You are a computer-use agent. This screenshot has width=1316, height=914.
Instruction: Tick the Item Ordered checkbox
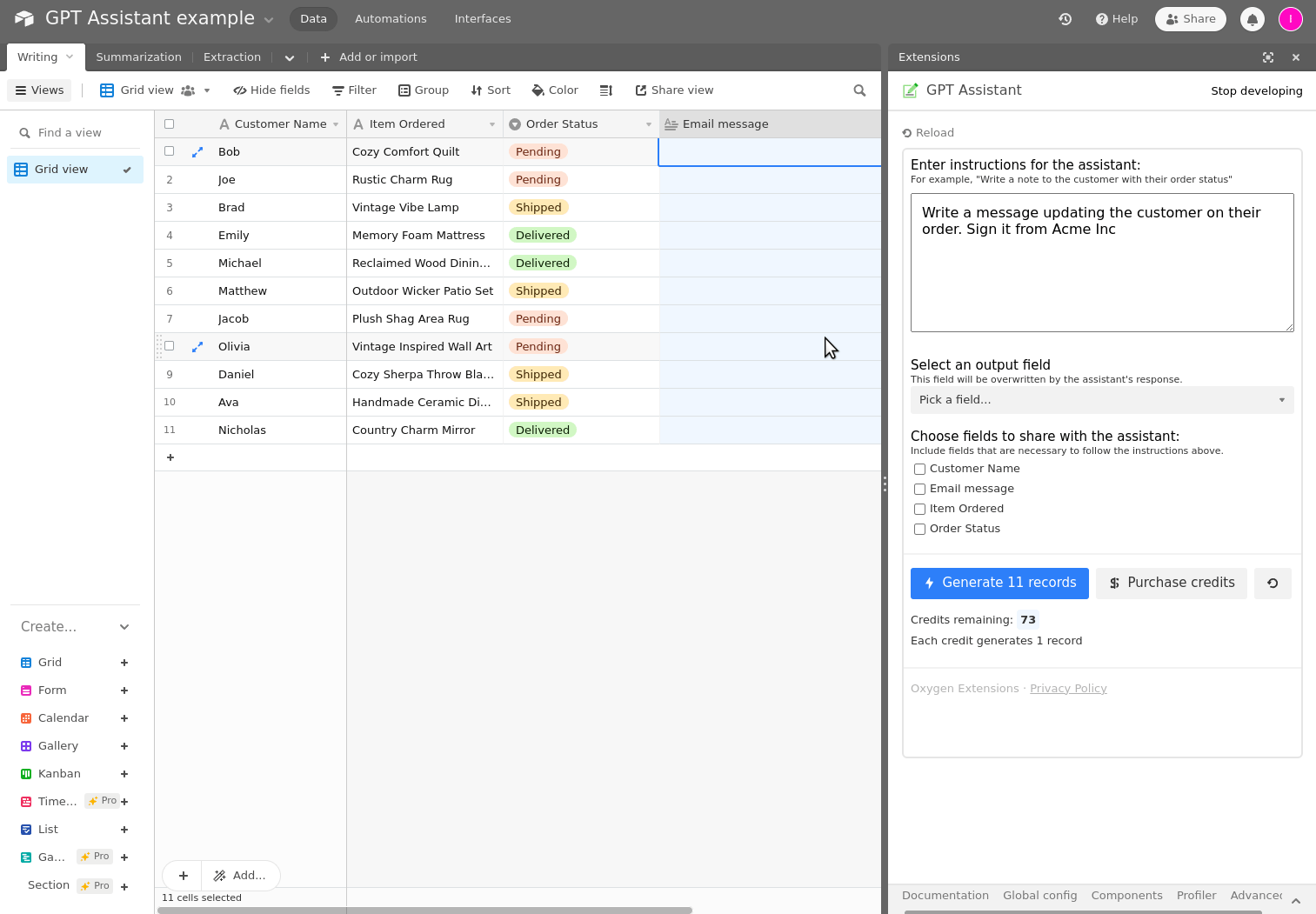[x=919, y=510]
